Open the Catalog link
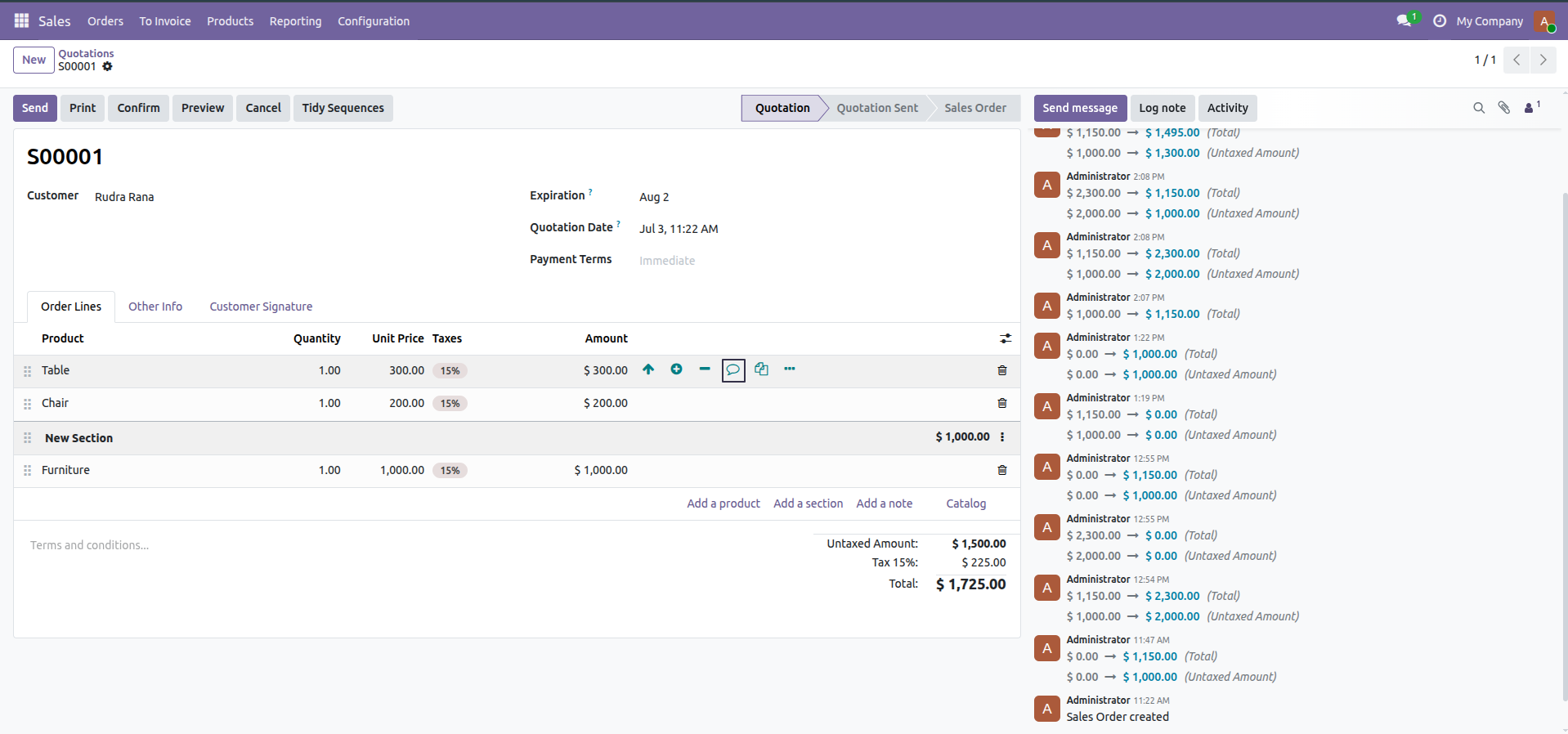The image size is (1568, 734). [966, 504]
